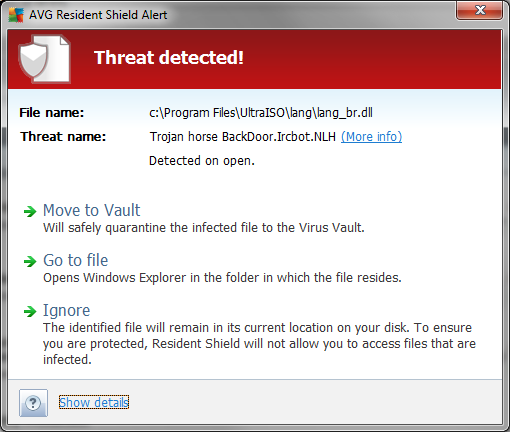510x432 pixels.
Task: Close the AVG Resident Shield Alert window
Action: pyautogui.click(x=480, y=10)
